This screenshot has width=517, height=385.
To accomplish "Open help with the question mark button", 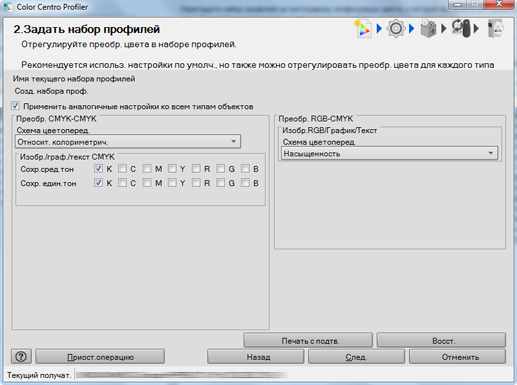I will coord(21,357).
